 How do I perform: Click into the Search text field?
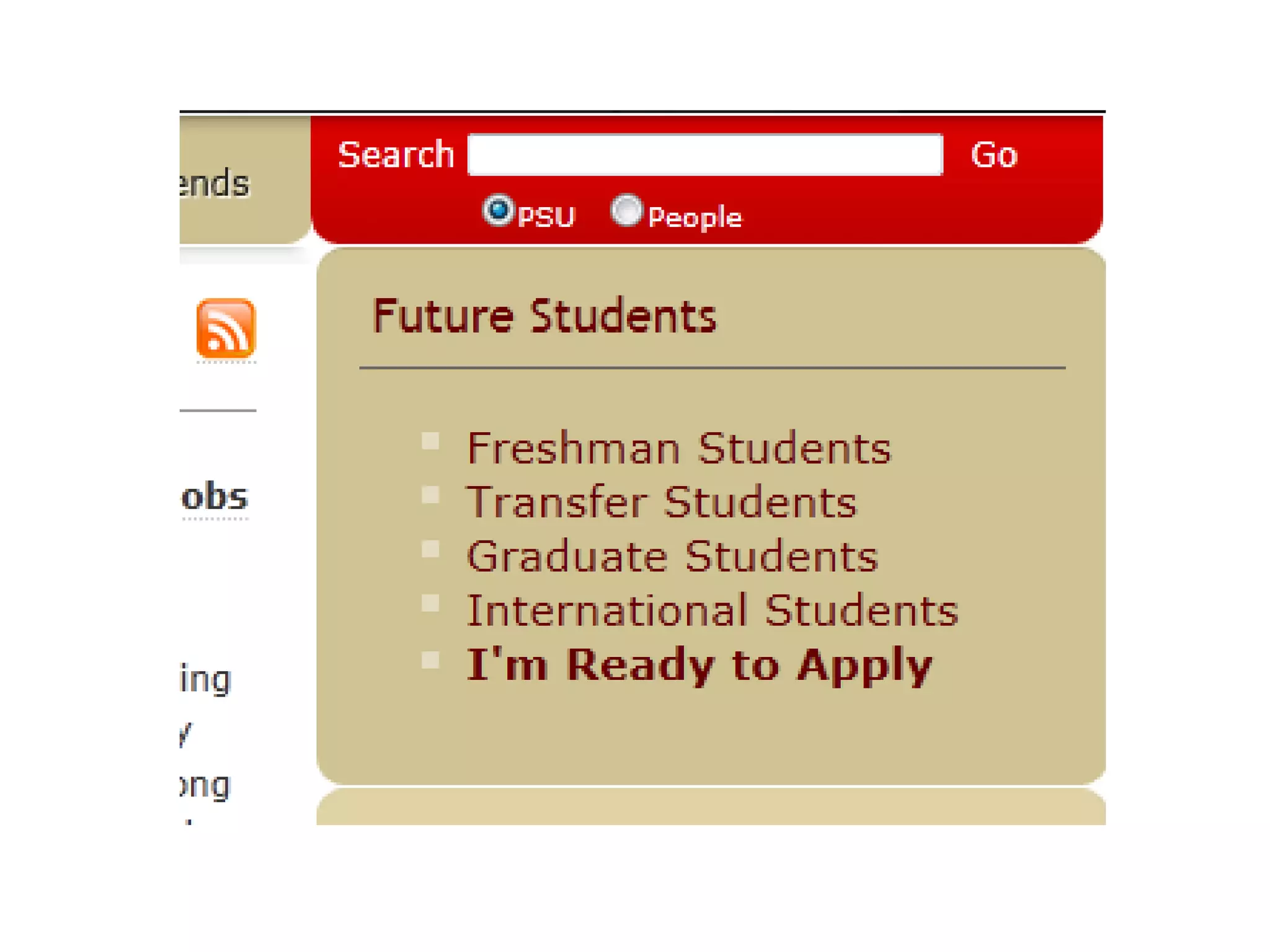coord(705,155)
